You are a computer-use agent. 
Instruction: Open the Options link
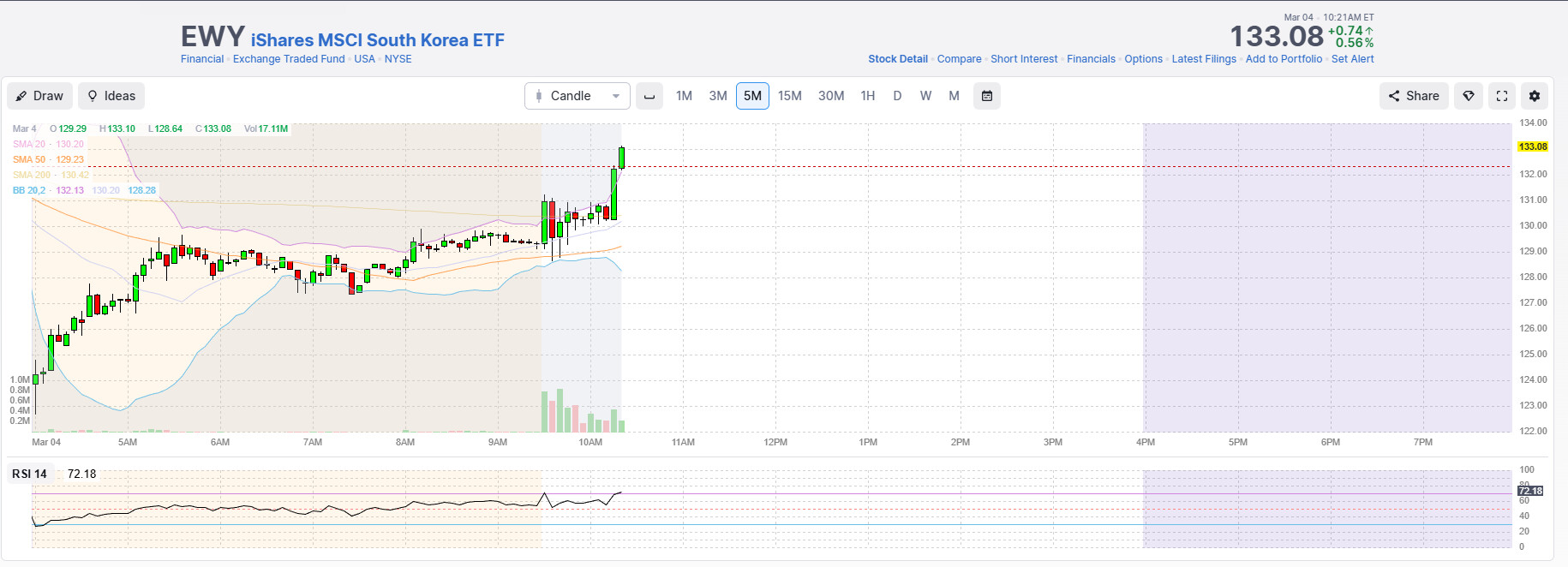[x=1144, y=59]
